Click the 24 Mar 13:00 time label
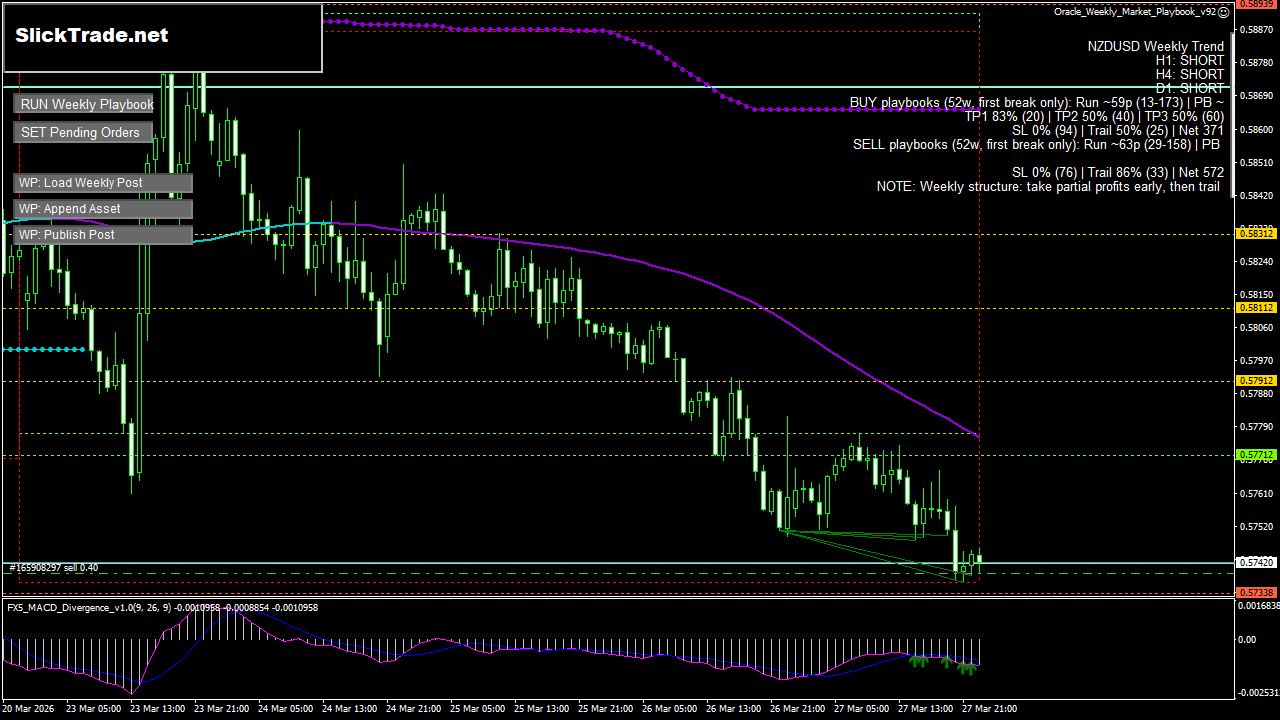The image size is (1280, 720). point(350,708)
